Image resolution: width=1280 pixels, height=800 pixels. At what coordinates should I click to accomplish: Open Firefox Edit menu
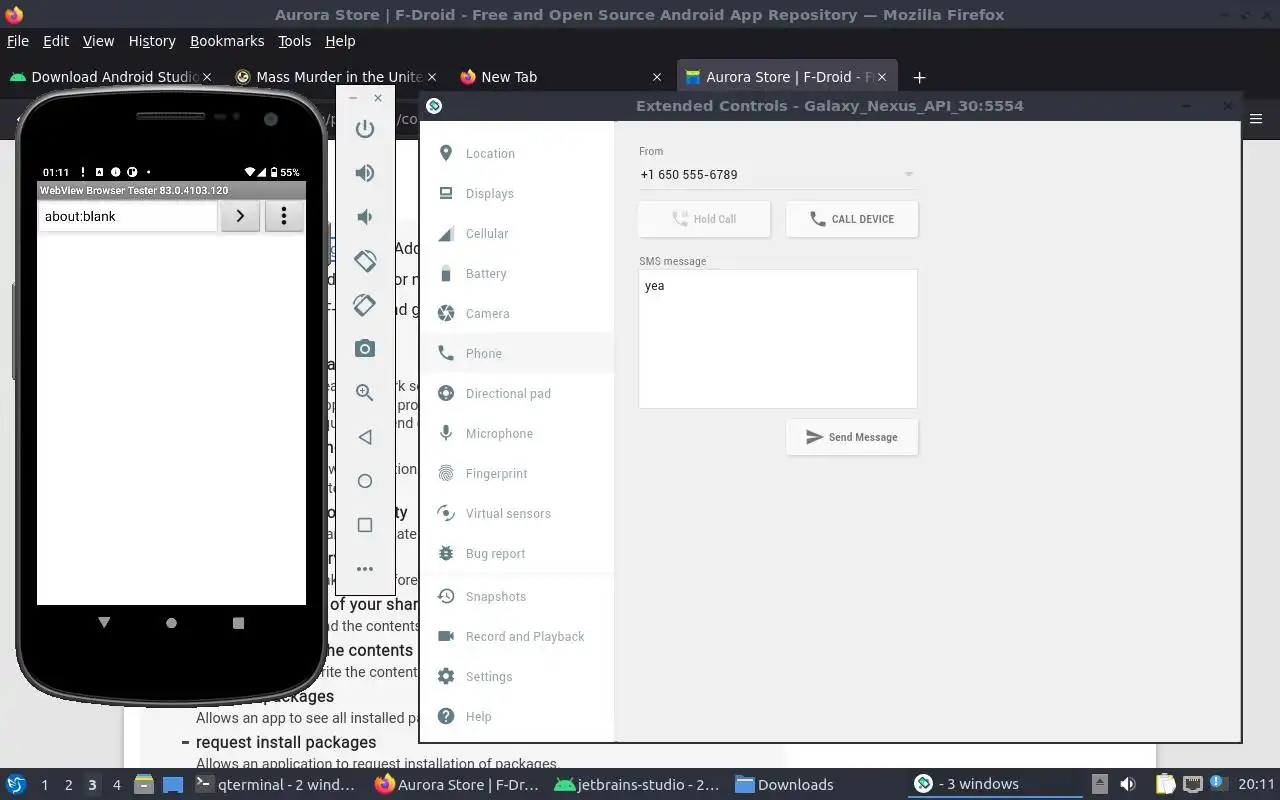pos(56,41)
